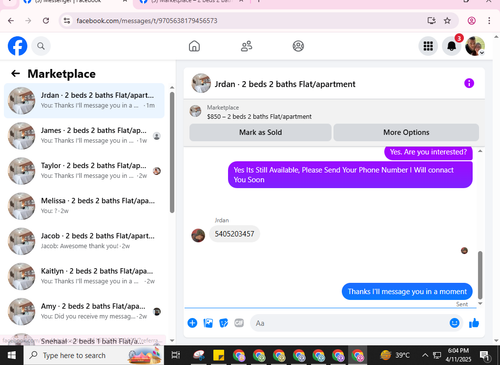Open Windows Start menu

coord(11,355)
